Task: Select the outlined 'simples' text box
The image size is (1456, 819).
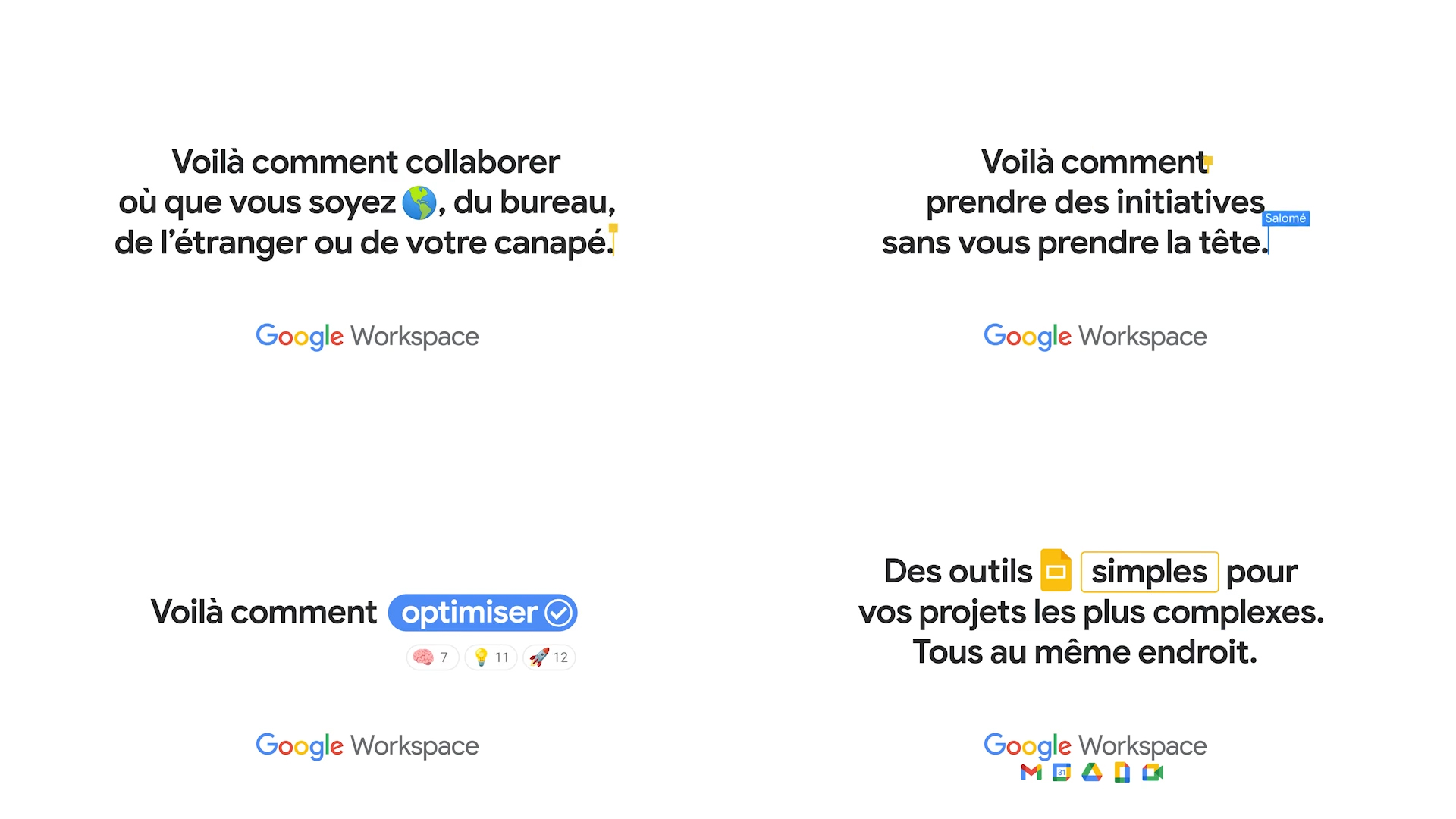Action: (x=1149, y=572)
